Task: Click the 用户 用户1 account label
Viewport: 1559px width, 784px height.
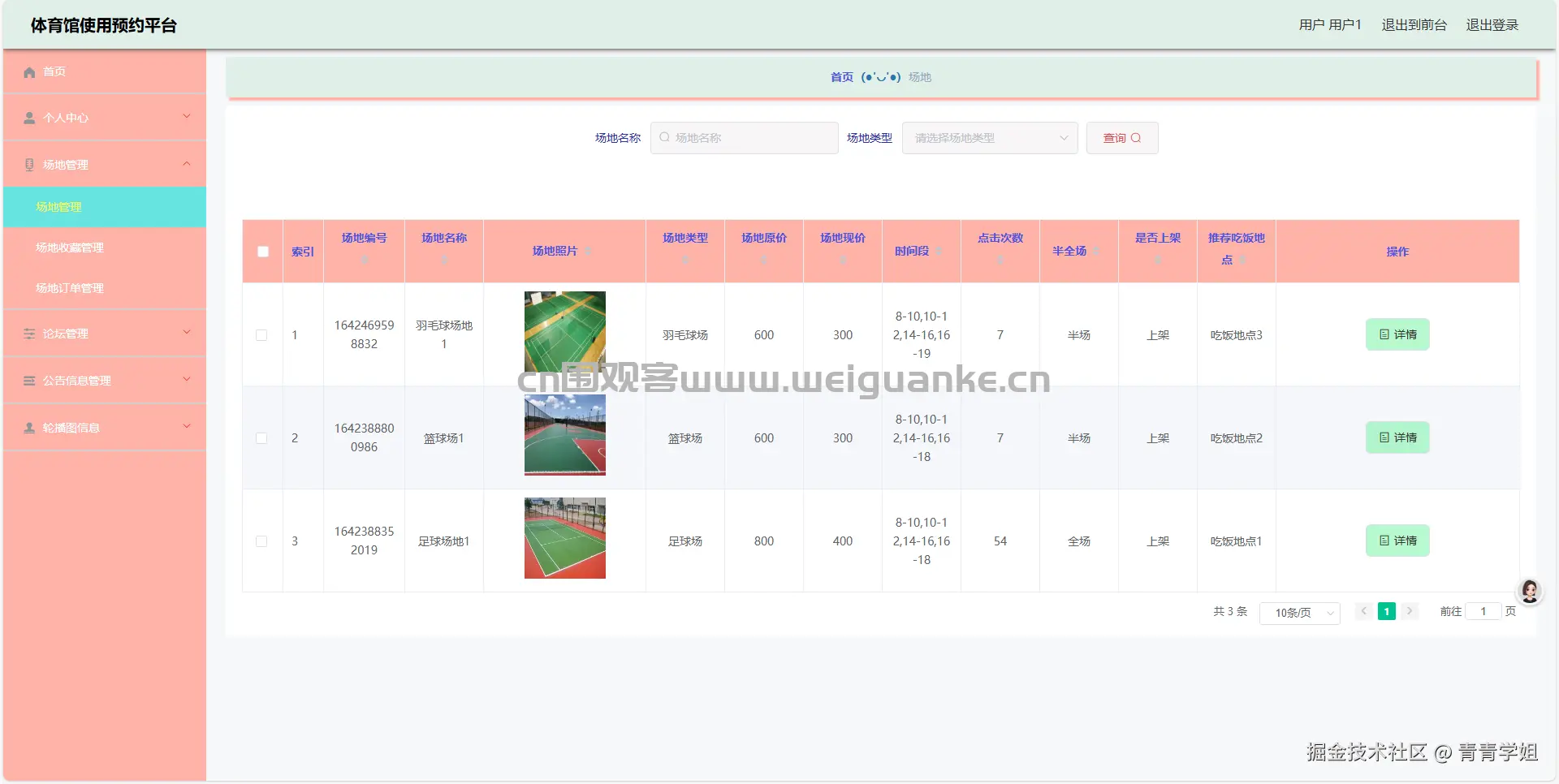Action: tap(1330, 25)
